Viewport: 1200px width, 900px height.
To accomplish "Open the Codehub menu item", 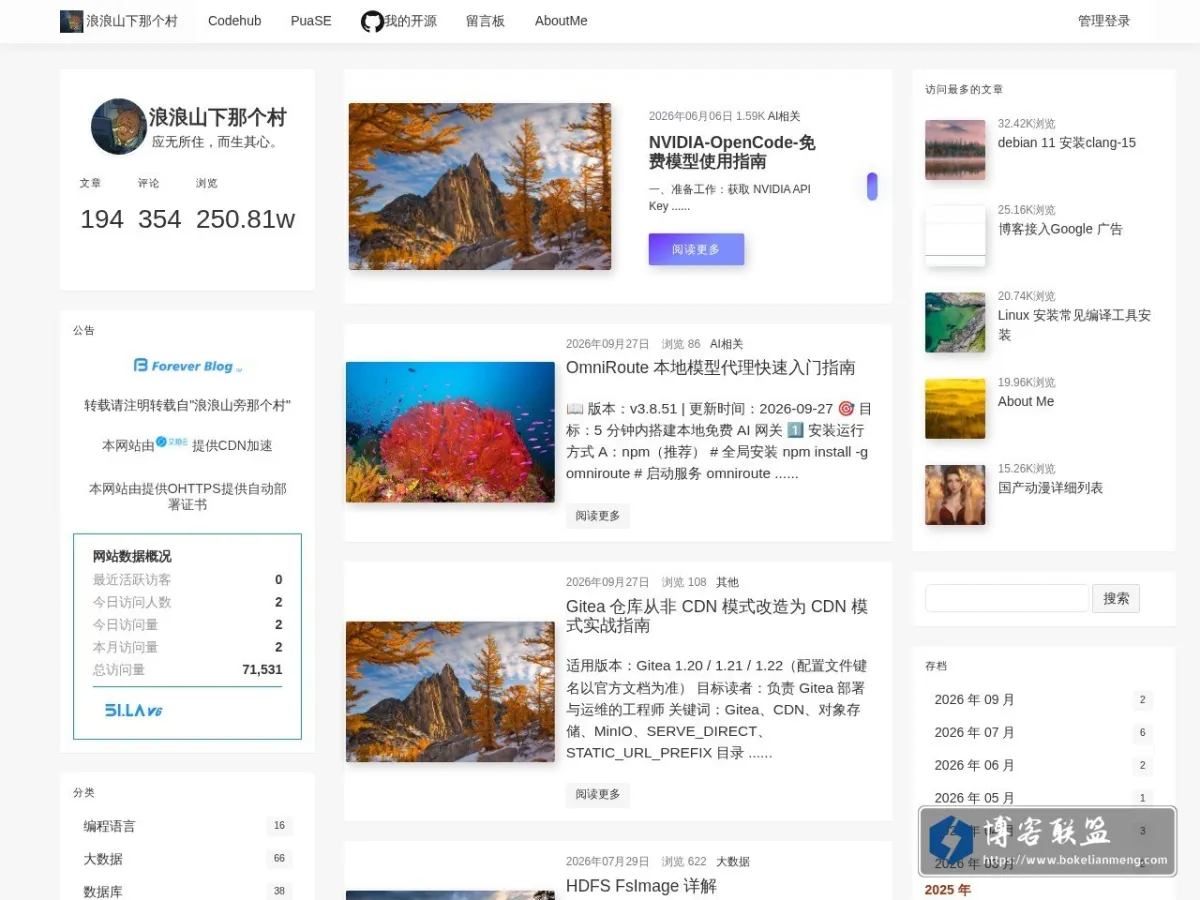I will [x=235, y=21].
